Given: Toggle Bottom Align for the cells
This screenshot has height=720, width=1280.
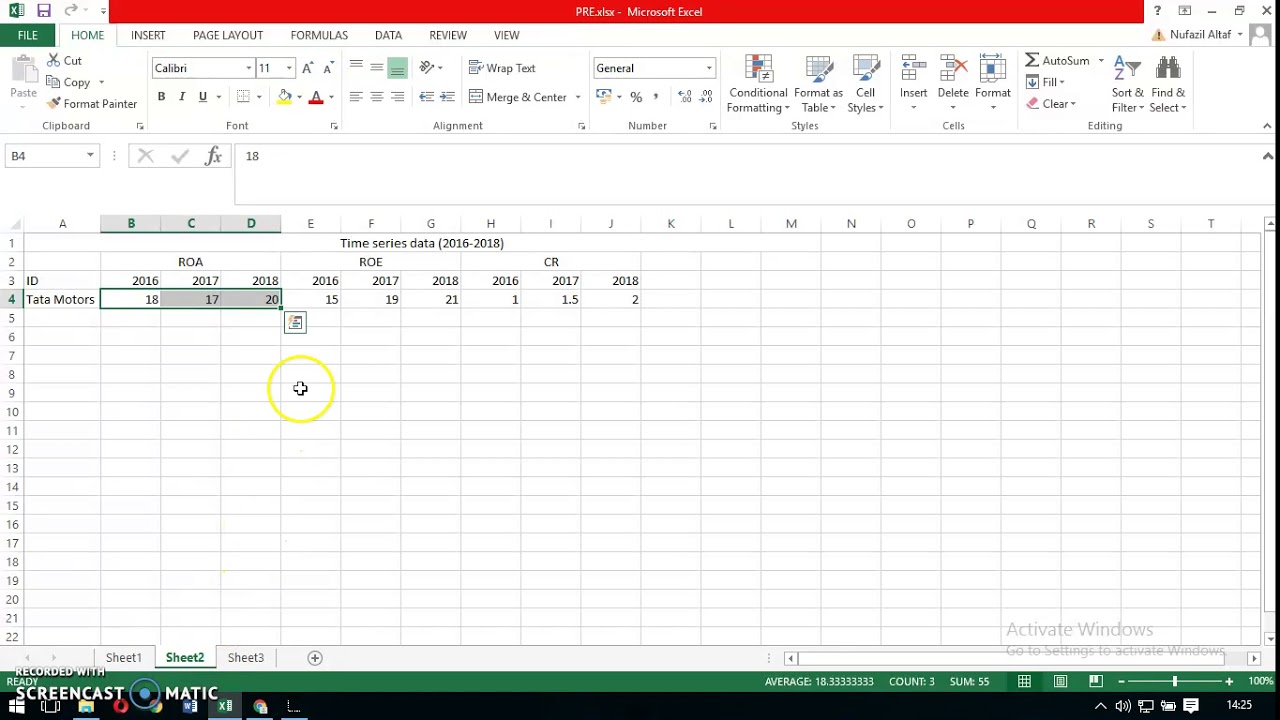Looking at the screenshot, I should point(397,68).
